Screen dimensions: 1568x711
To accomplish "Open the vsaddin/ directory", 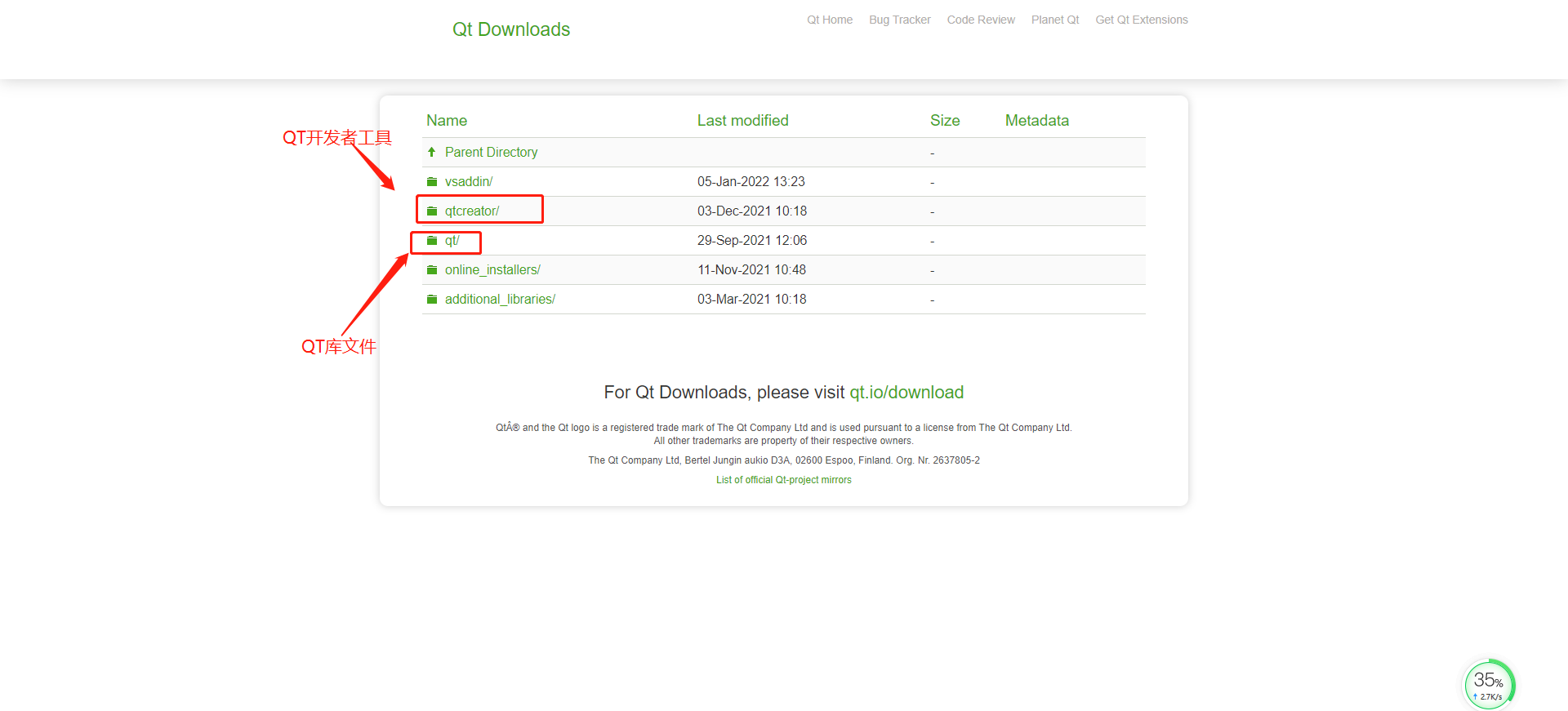I will point(469,181).
